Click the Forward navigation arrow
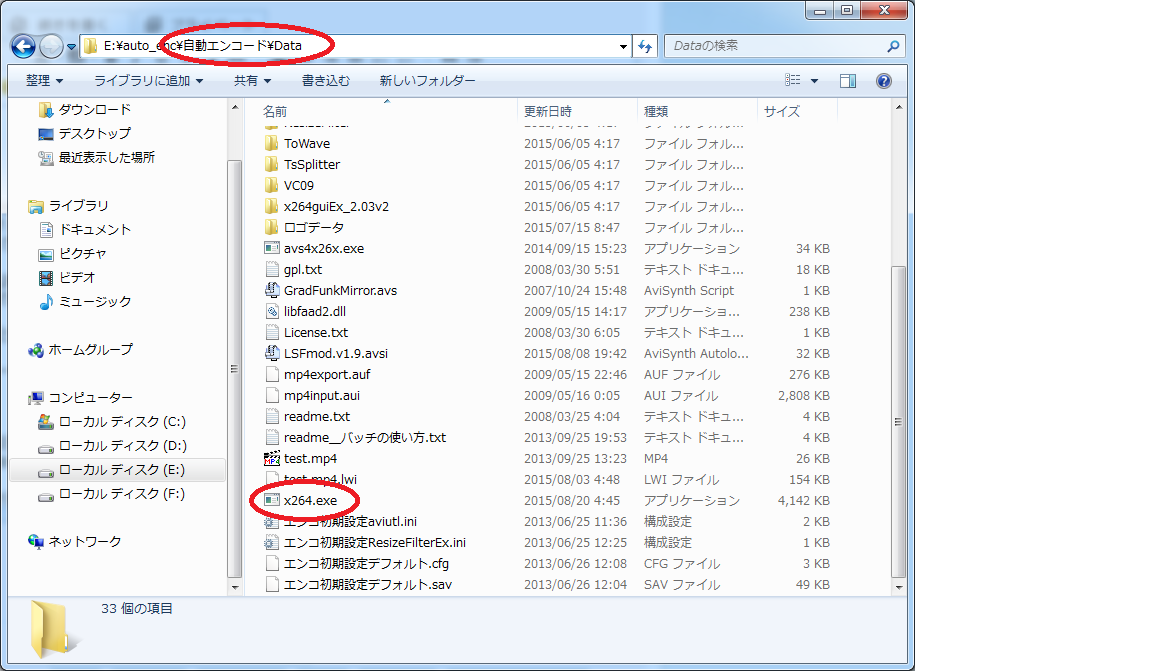Screen dimensions: 1152x671 pyautogui.click(x=51, y=46)
